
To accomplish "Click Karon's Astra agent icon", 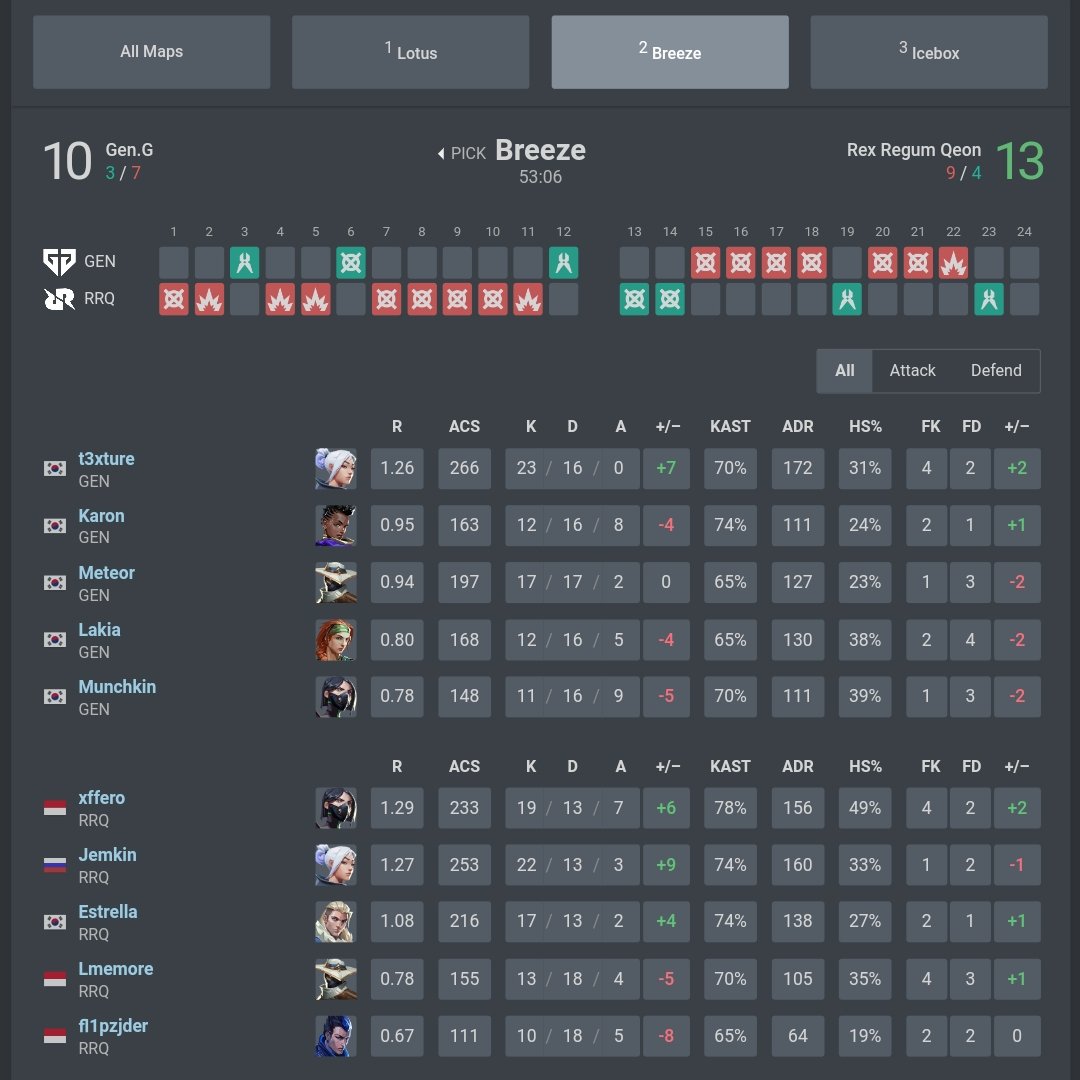I will point(336,525).
